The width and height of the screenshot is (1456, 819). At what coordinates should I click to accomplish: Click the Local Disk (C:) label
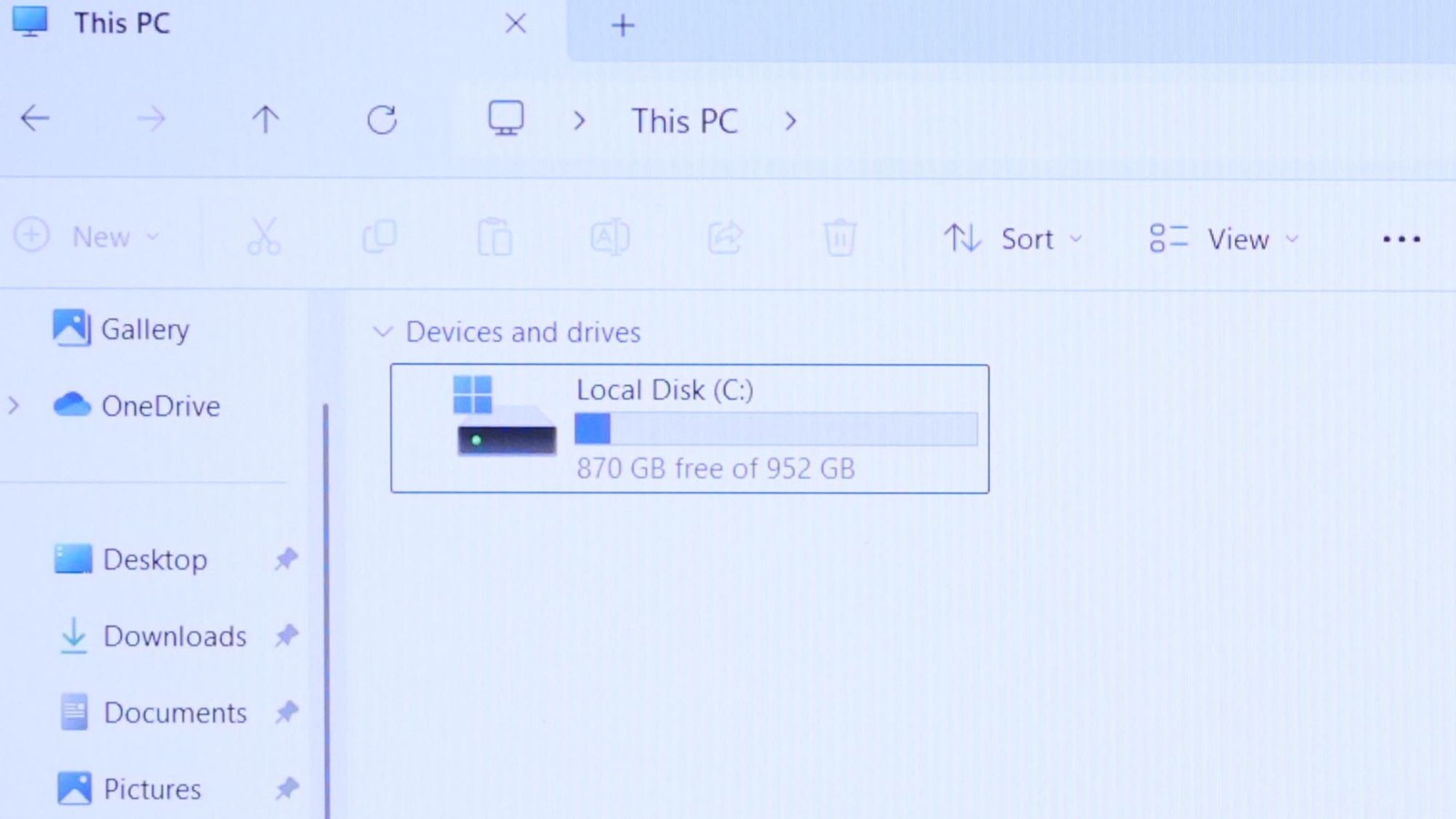(665, 390)
